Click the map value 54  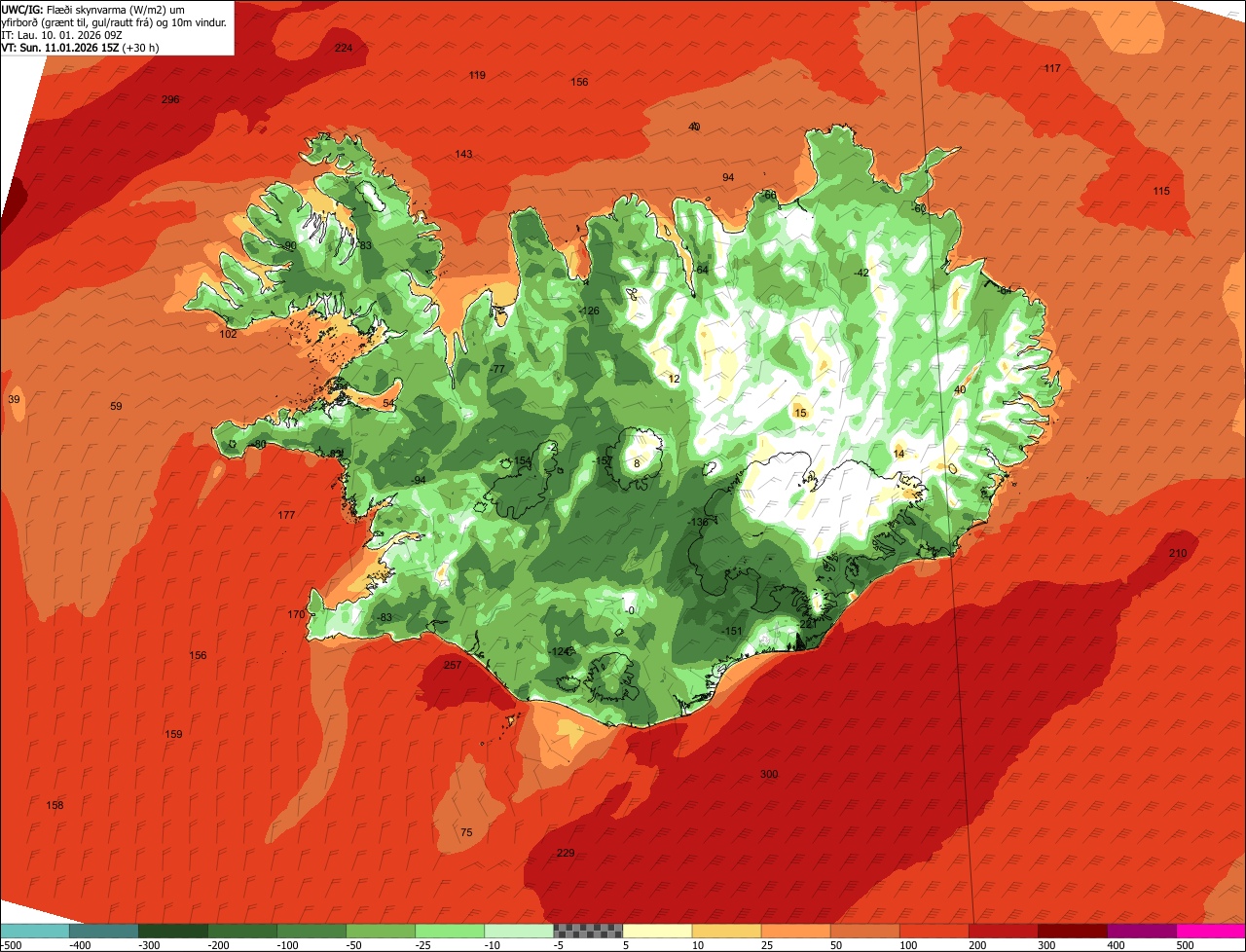coord(388,403)
